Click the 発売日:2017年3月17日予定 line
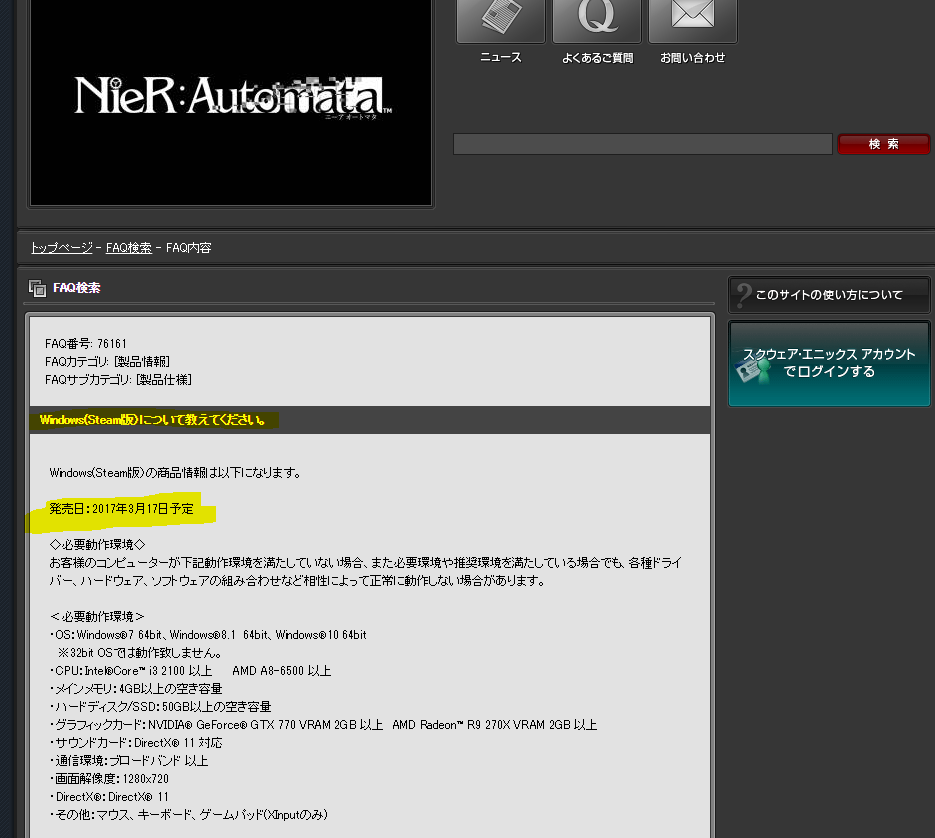Viewport: 935px width, 838px height. (x=122, y=509)
